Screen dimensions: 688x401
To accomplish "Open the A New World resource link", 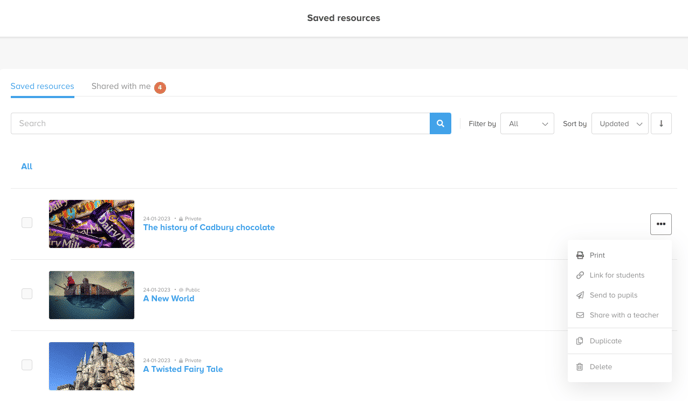I will pos(168,298).
